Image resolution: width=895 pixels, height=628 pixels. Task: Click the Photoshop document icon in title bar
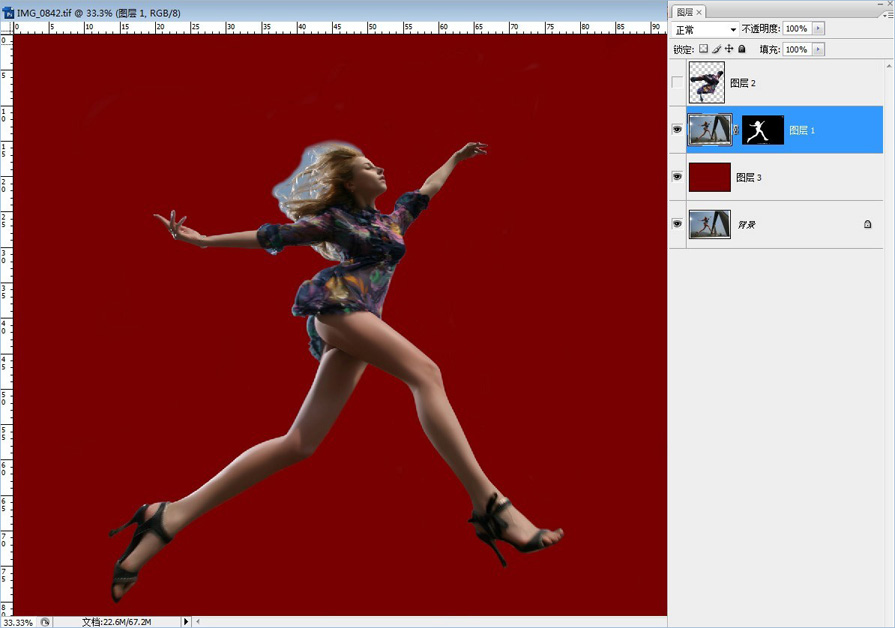click(9, 13)
